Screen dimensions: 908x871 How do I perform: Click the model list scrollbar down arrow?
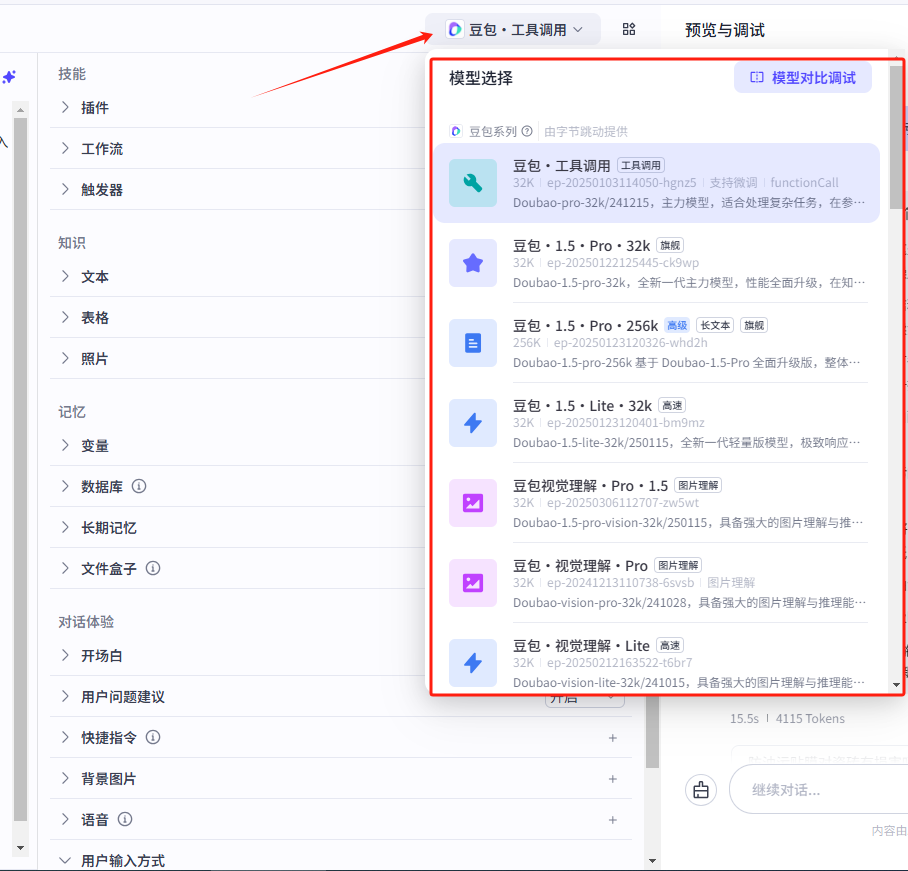pyautogui.click(x=896, y=685)
